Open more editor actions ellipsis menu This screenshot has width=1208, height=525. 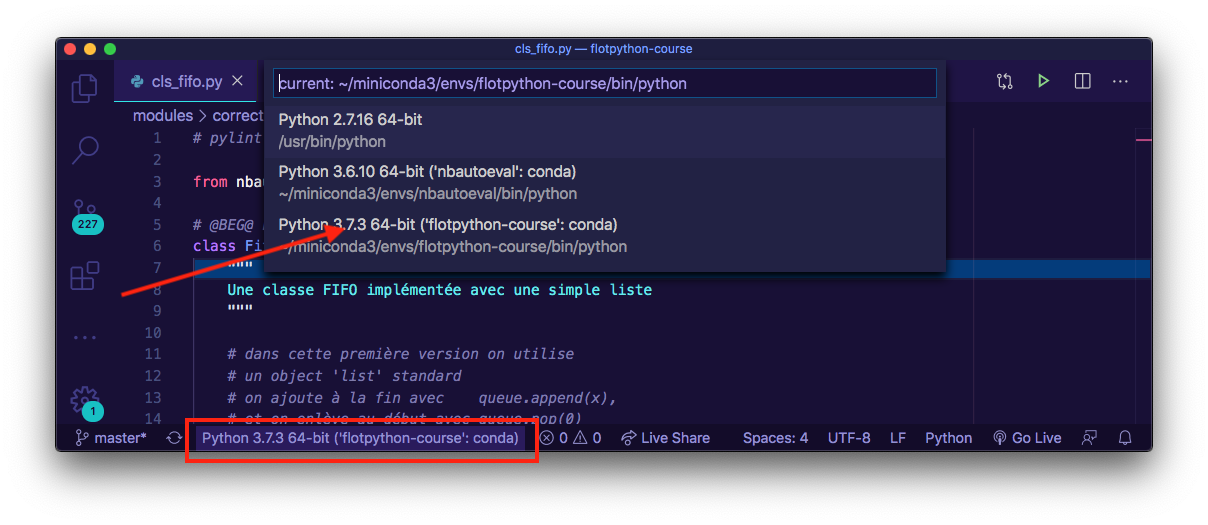tap(1120, 81)
